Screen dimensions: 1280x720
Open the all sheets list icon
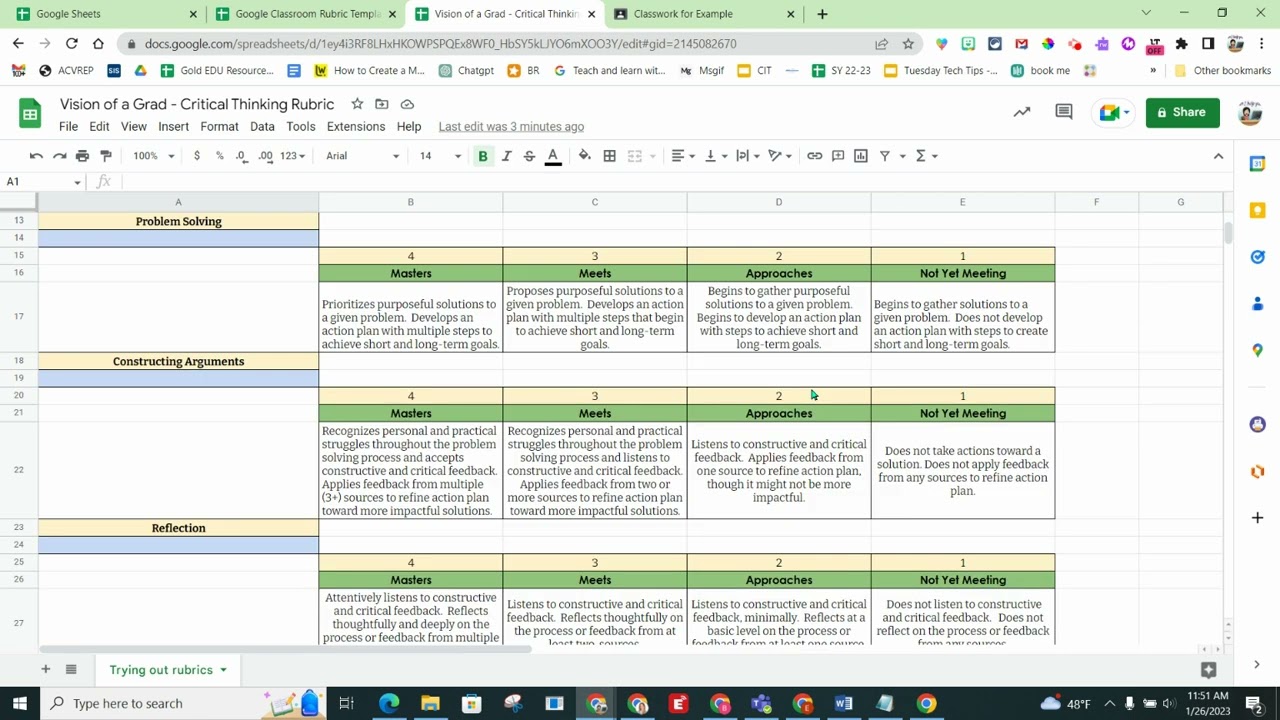click(71, 669)
